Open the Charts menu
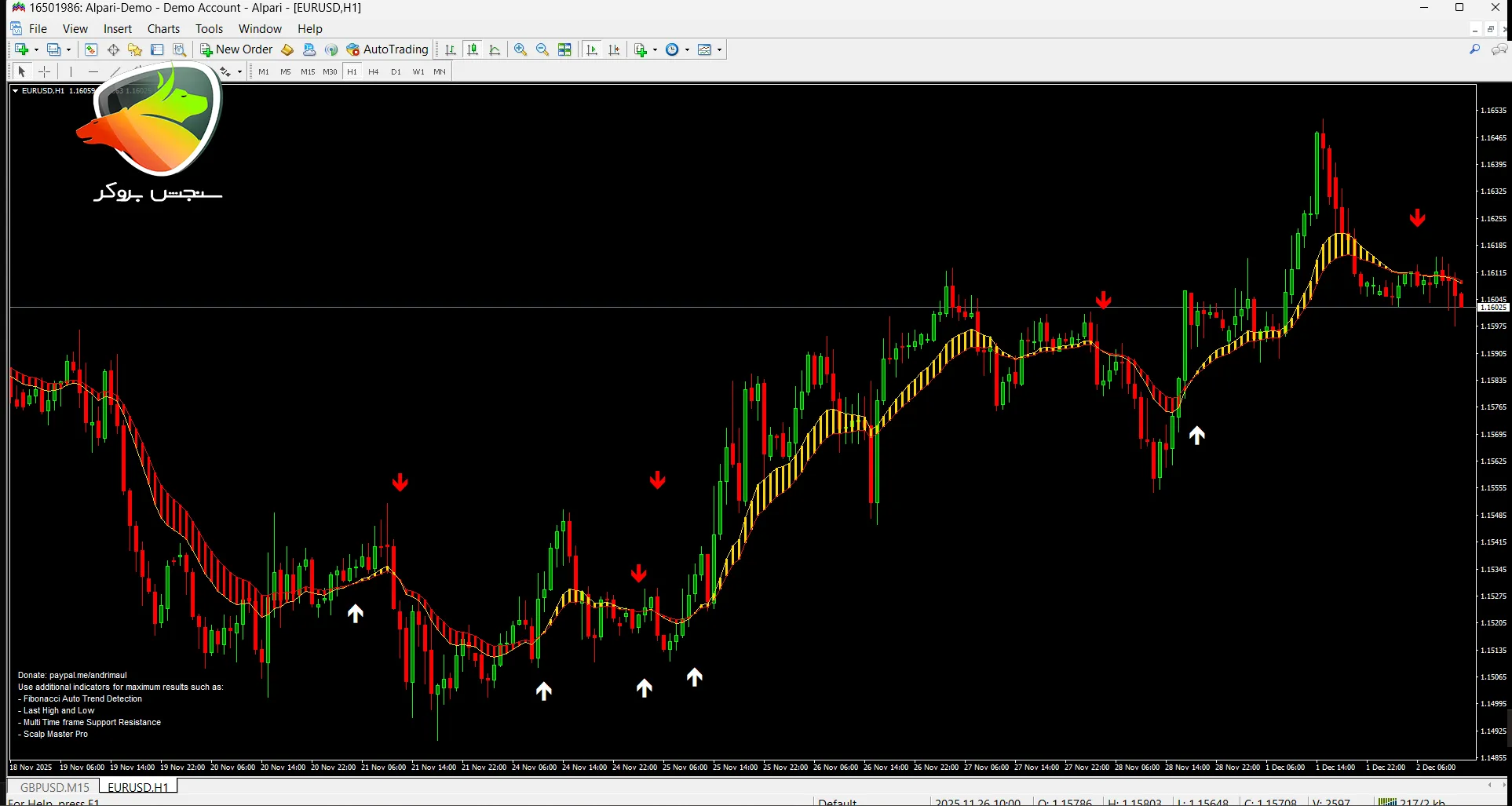This screenshot has width=1512, height=806. 163,29
